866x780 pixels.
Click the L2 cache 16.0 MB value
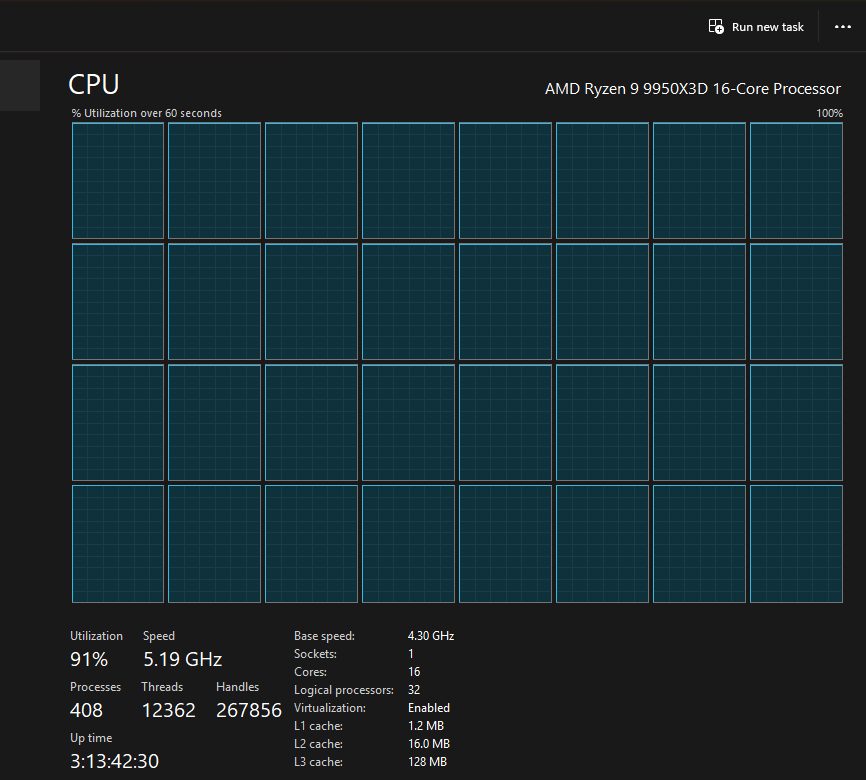point(429,744)
